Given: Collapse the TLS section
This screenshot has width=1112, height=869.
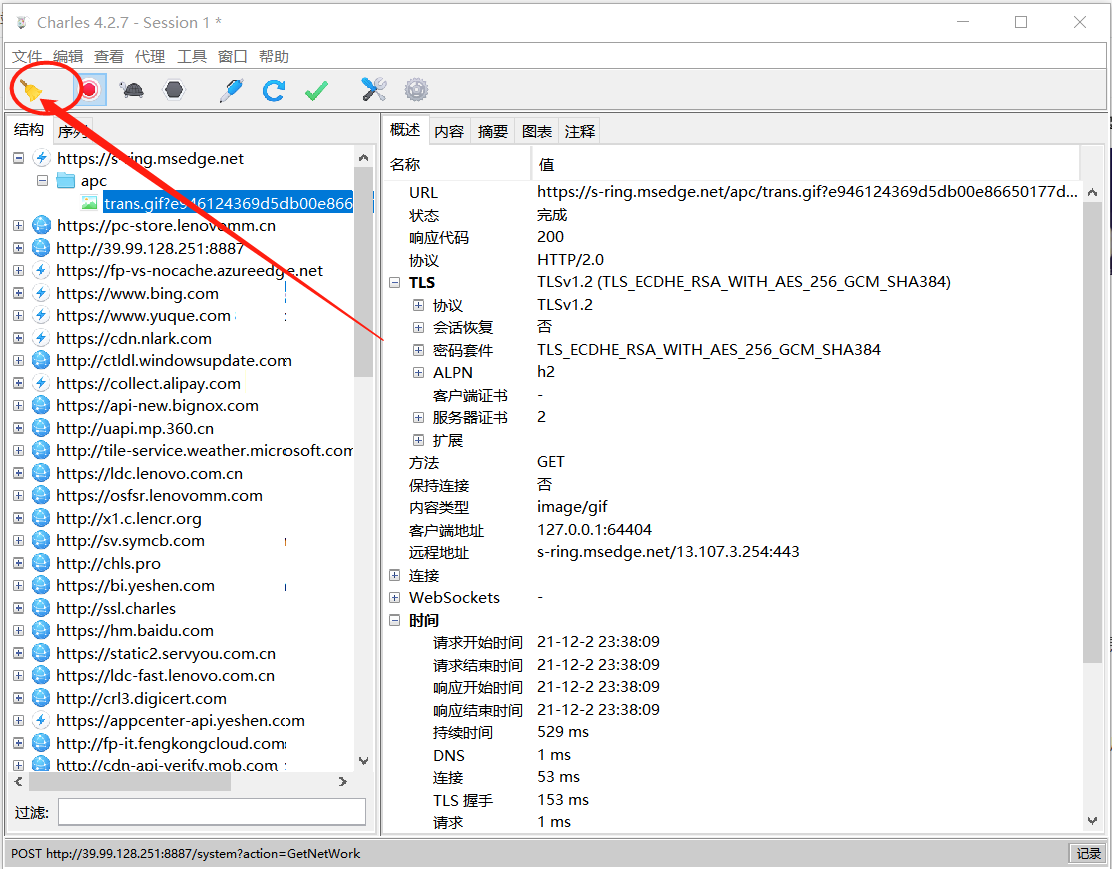Looking at the screenshot, I should (395, 282).
